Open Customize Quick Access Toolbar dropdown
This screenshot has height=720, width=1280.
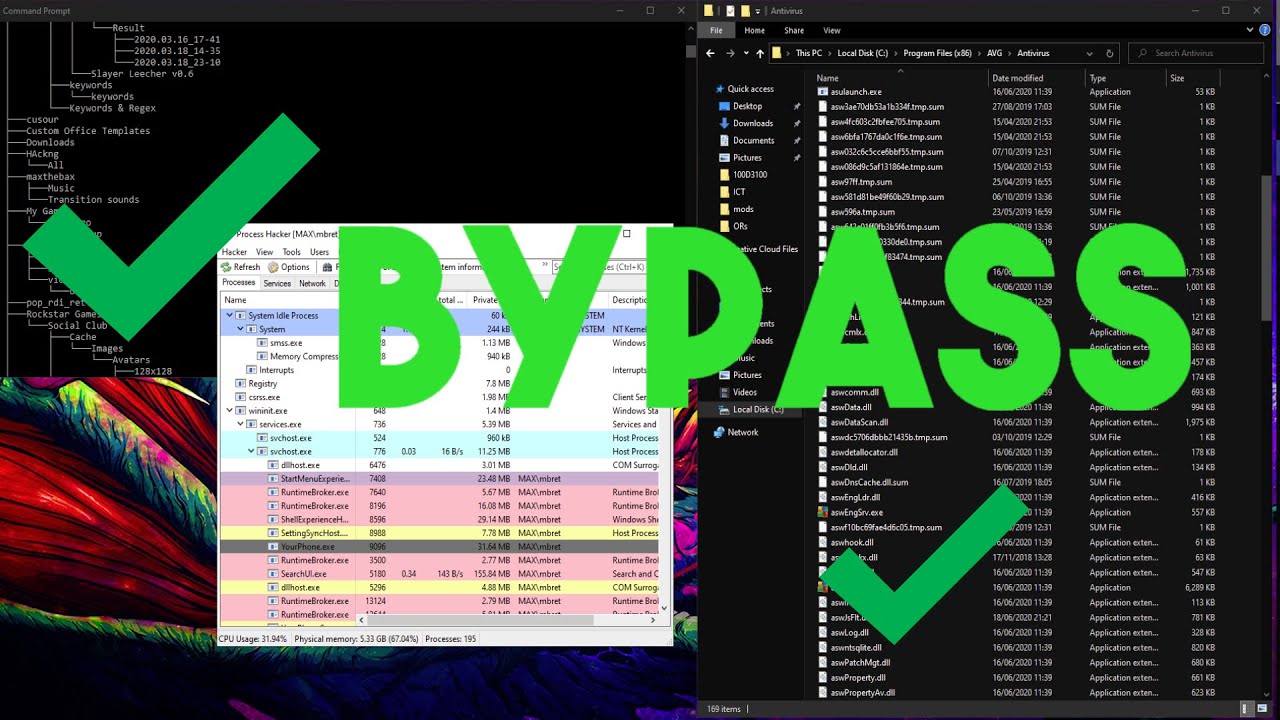pyautogui.click(x=757, y=10)
